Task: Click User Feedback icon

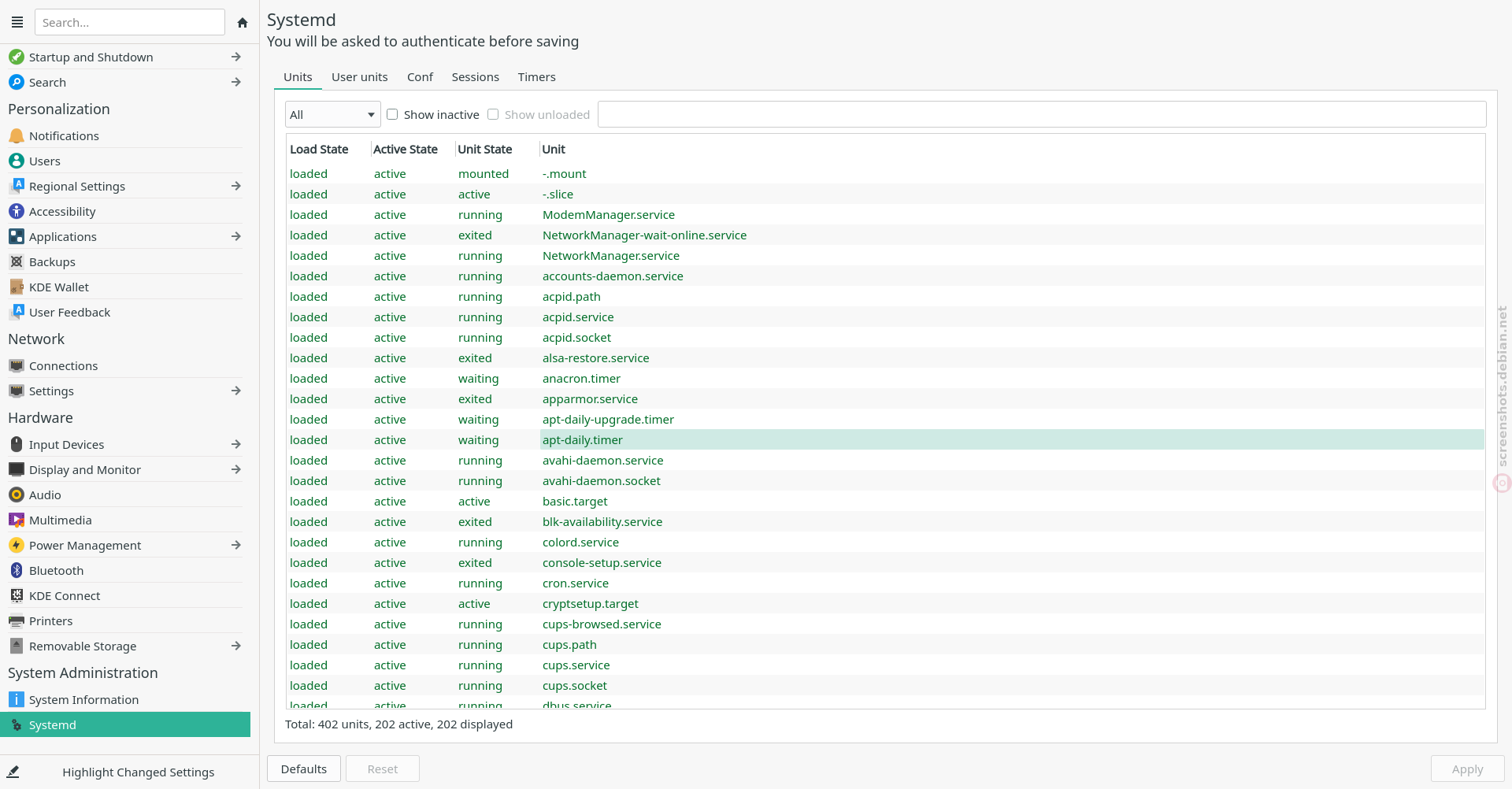Action: pos(17,312)
